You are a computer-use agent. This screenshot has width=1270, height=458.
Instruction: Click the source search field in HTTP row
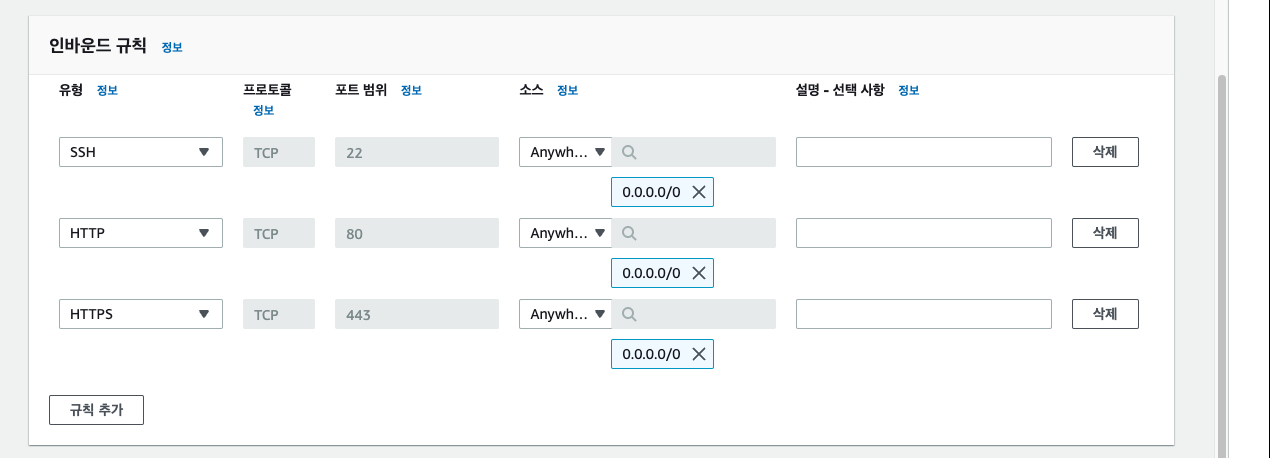point(693,233)
